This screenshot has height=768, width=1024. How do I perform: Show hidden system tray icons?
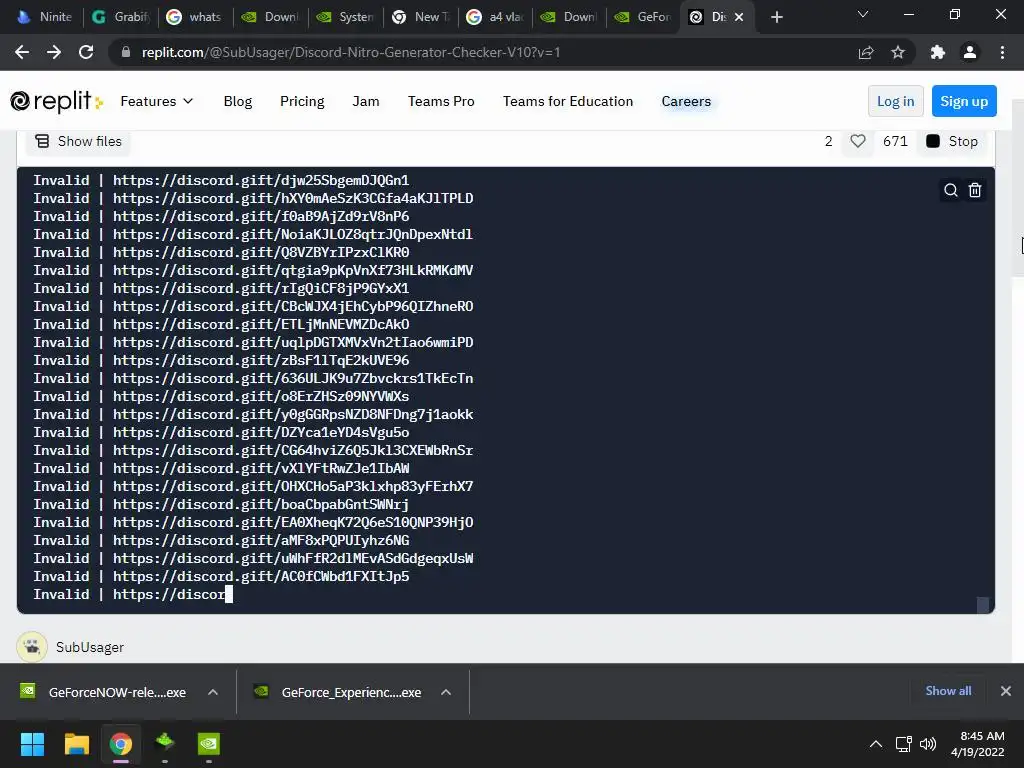coord(876,744)
